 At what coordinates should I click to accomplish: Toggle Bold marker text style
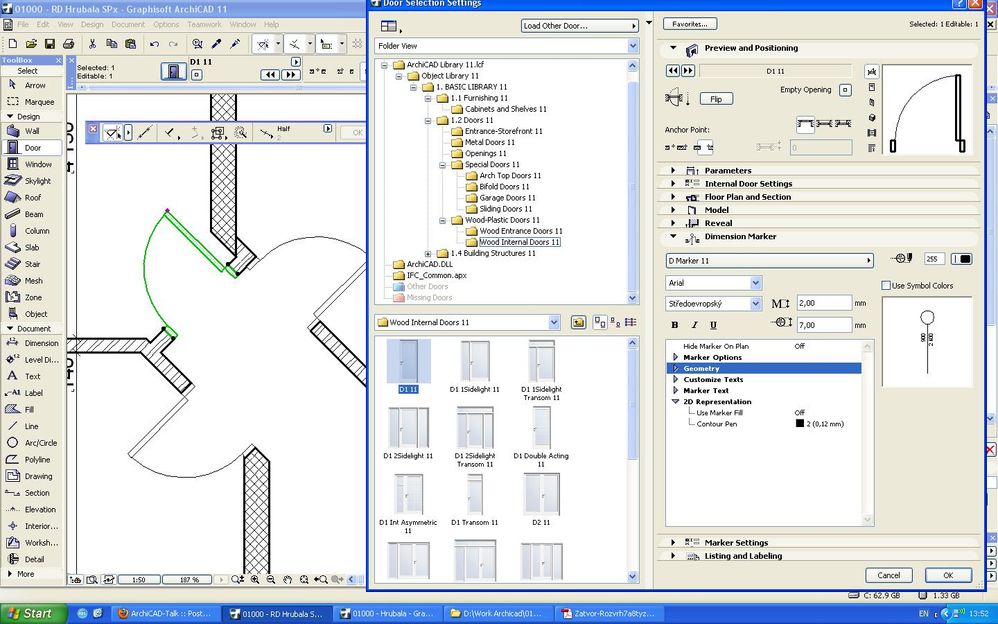pyautogui.click(x=675, y=325)
